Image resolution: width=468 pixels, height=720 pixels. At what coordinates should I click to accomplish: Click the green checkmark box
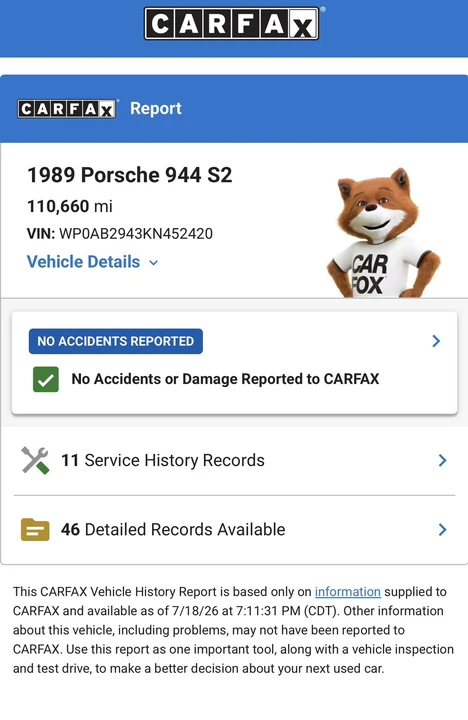point(45,379)
